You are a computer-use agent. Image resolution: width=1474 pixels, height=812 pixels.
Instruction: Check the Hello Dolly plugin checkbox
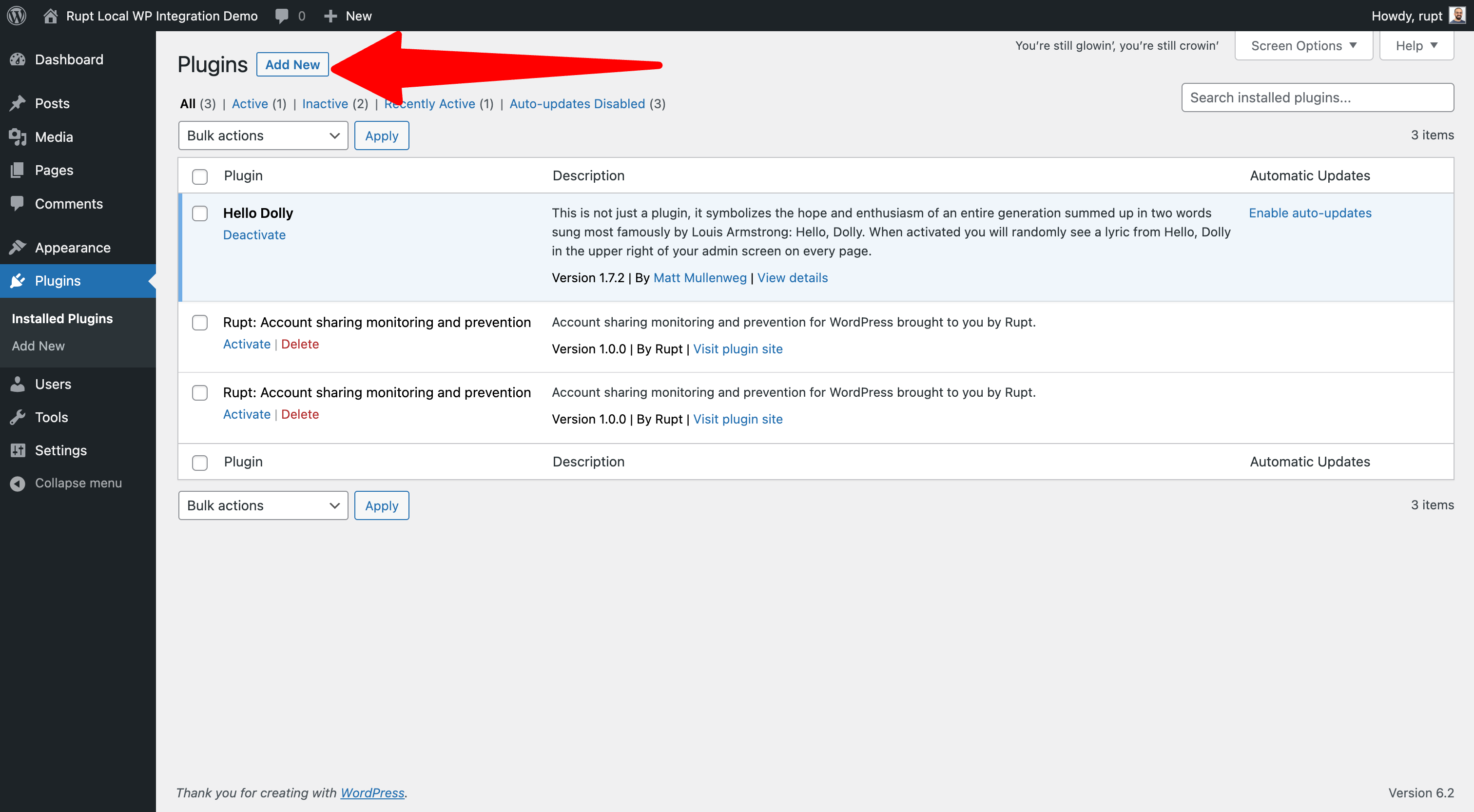point(200,213)
